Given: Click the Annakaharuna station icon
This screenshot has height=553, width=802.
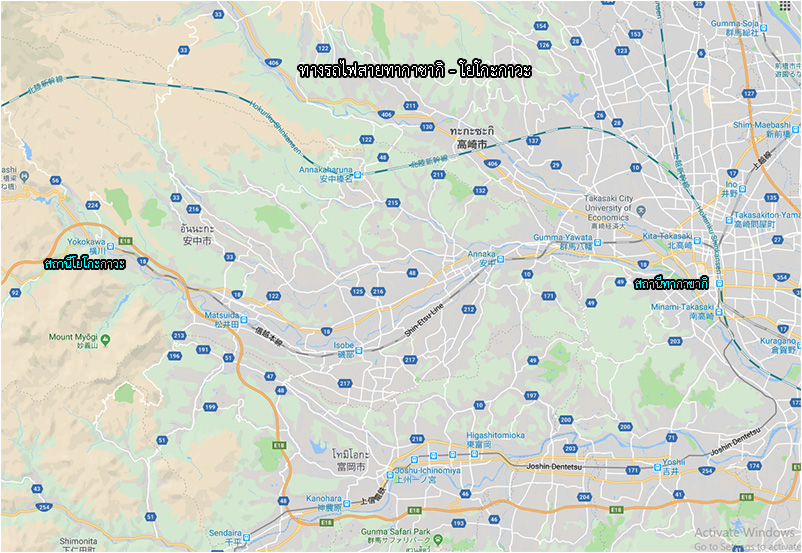Looking at the screenshot, I should (358, 175).
